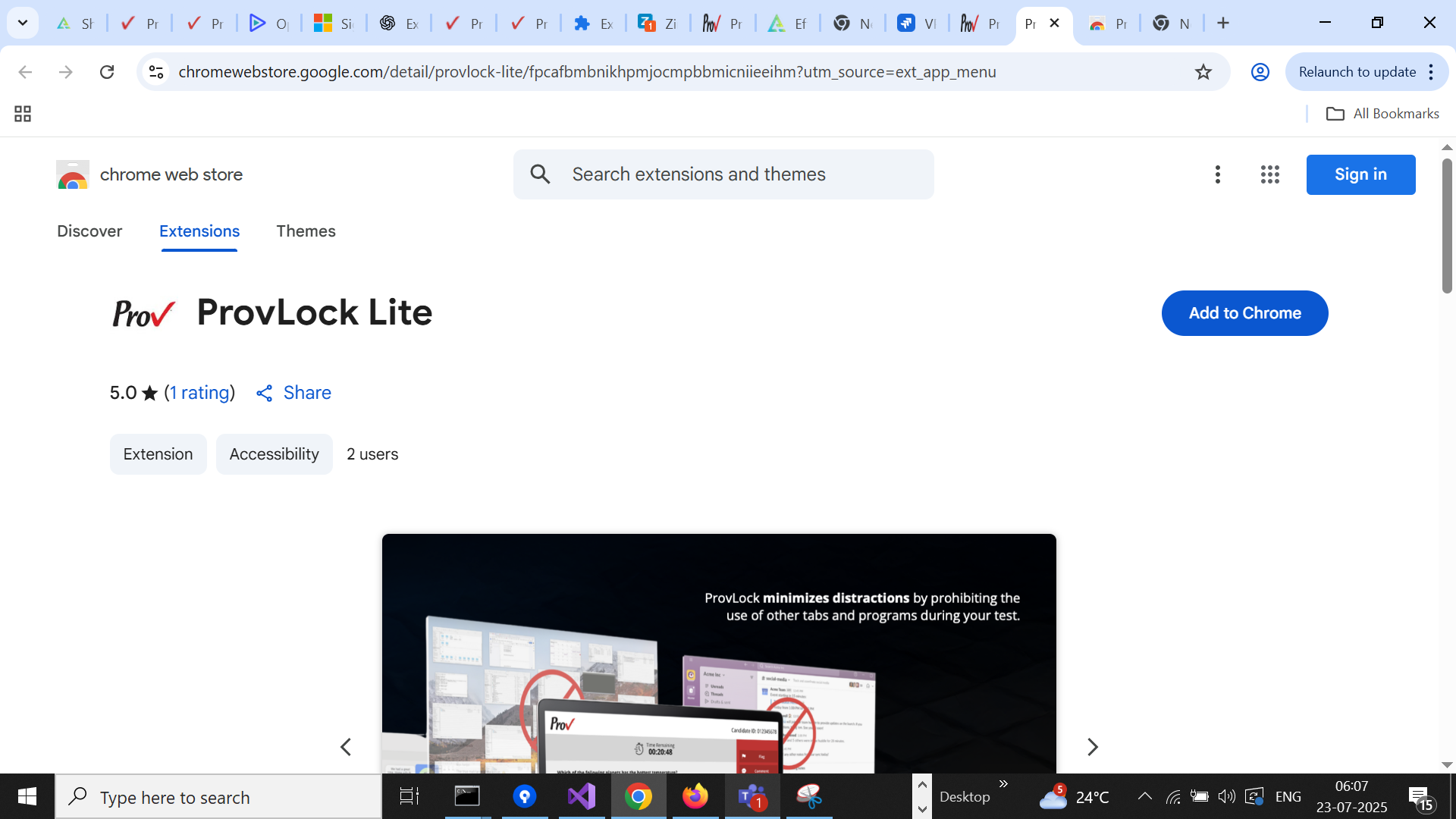1456x819 pixels.
Task: Click the Sign in button
Action: [x=1360, y=174]
